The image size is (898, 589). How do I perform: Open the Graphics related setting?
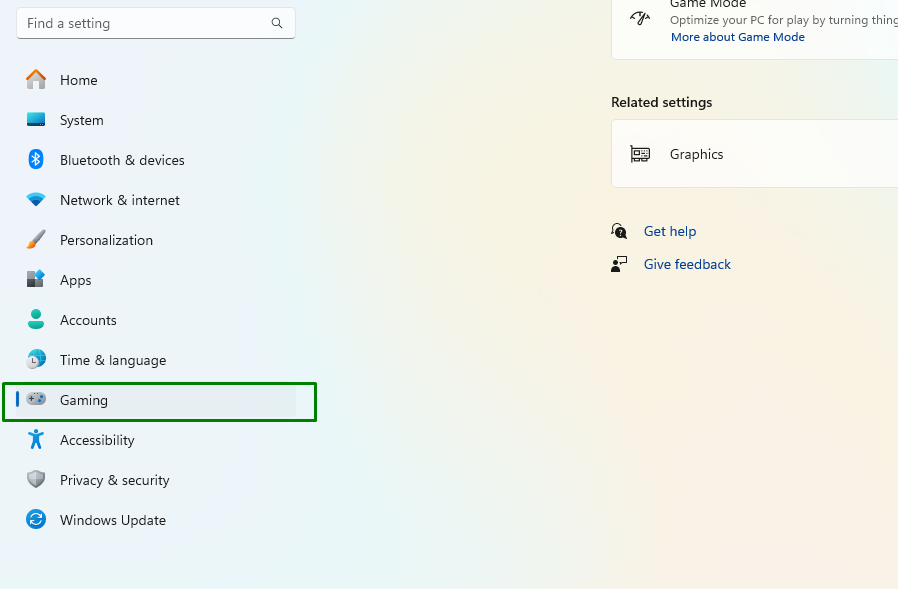[755, 154]
